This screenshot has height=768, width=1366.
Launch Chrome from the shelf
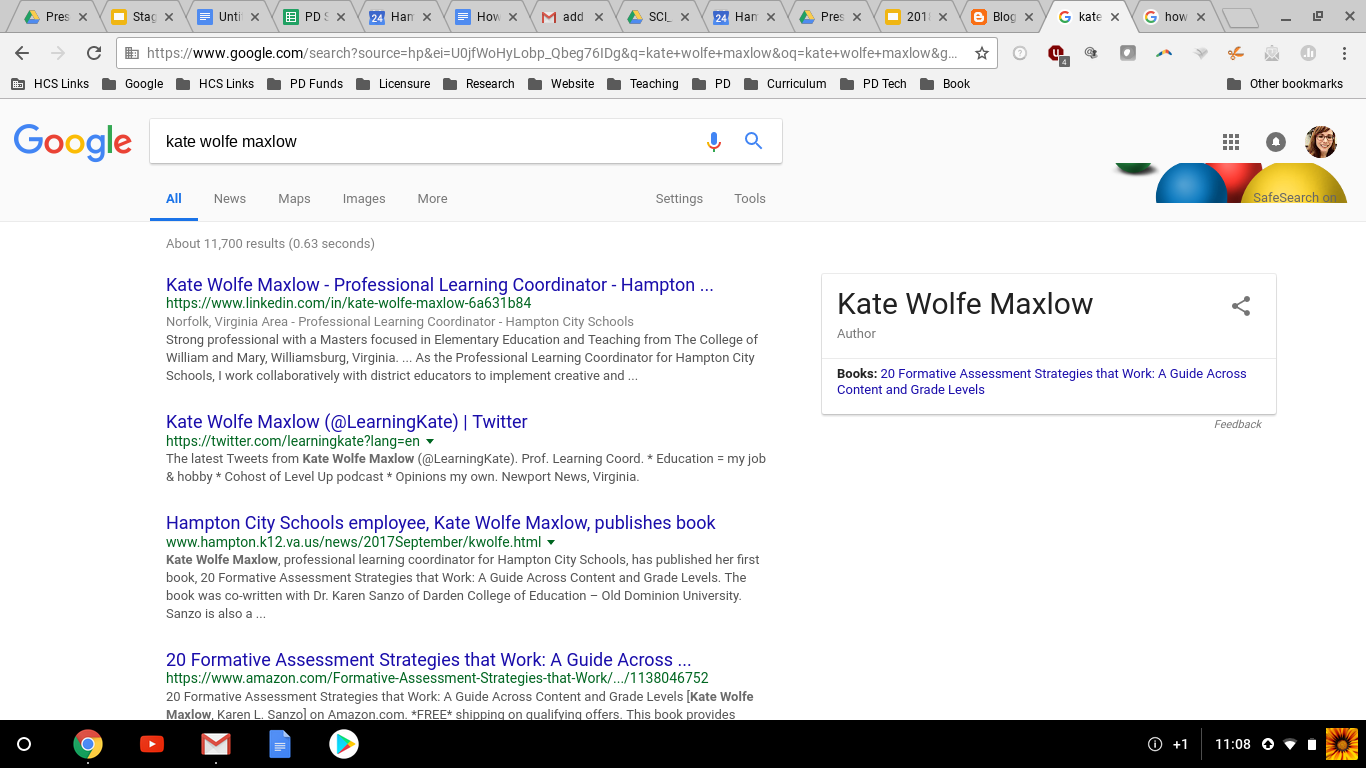click(x=88, y=744)
